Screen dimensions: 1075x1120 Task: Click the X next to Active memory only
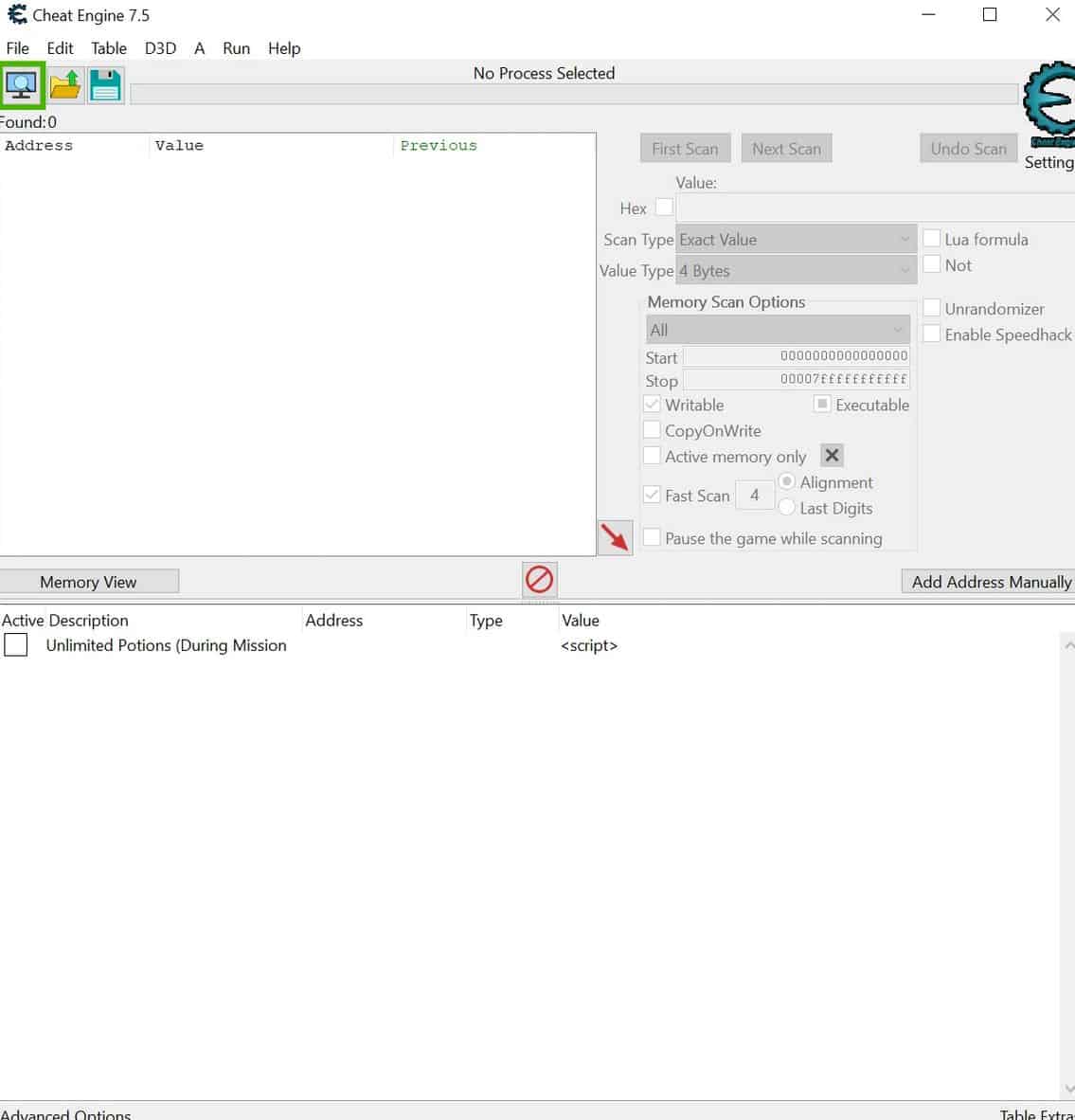tap(832, 456)
